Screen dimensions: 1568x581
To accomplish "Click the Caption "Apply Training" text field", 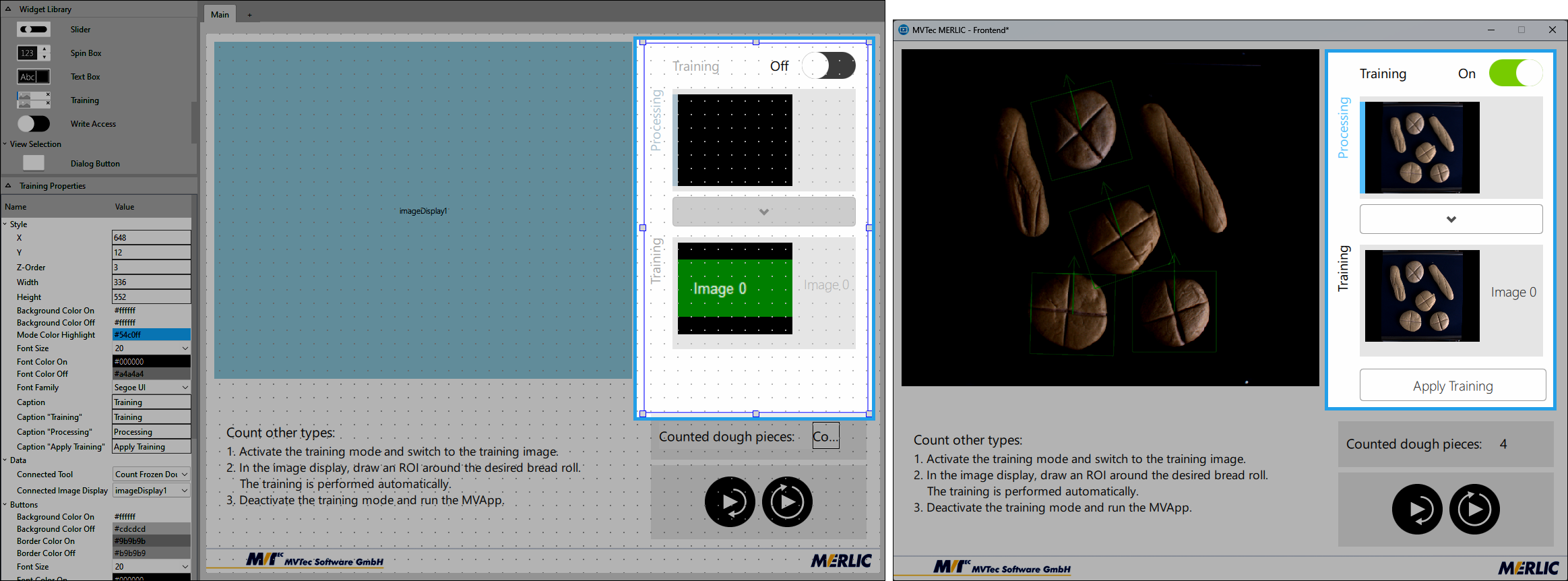I will 152,447.
